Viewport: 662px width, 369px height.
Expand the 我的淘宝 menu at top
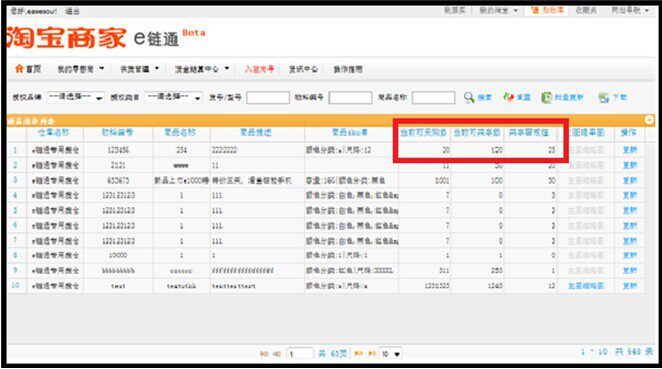click(498, 10)
